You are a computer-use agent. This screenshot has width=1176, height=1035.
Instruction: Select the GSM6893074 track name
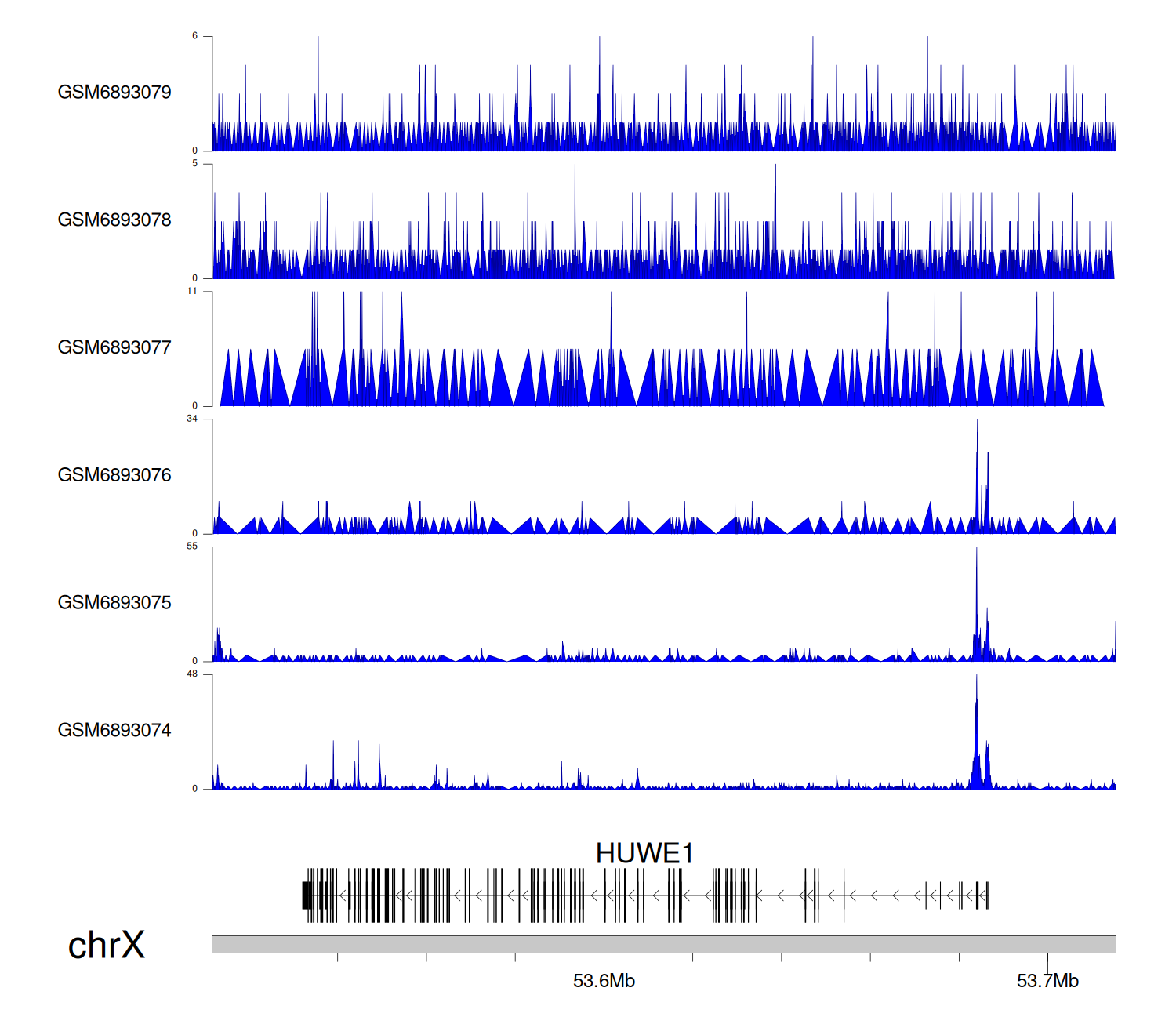pyautogui.click(x=114, y=731)
